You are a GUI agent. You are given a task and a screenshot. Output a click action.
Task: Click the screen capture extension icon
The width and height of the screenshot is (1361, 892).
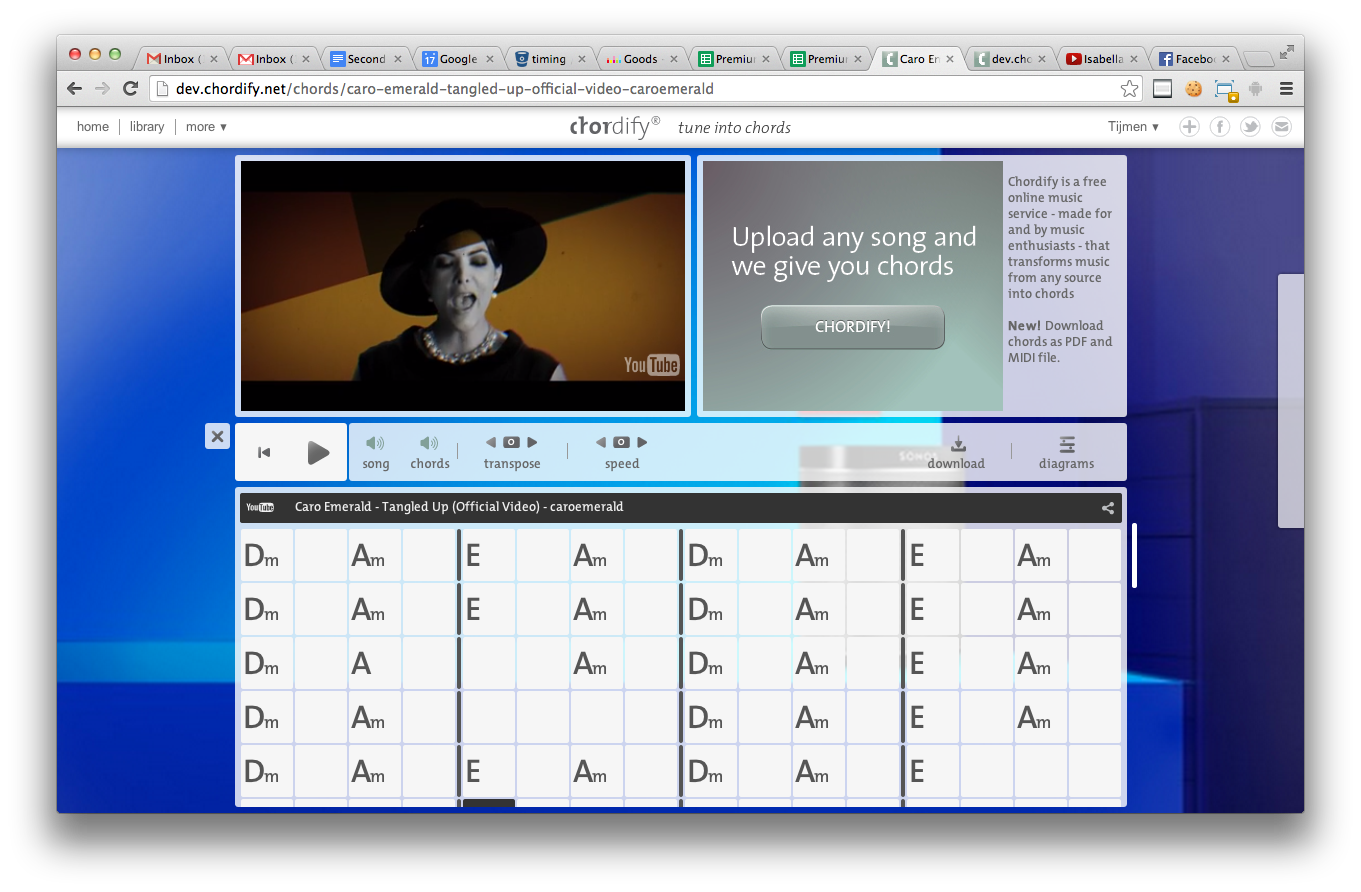click(x=1226, y=90)
